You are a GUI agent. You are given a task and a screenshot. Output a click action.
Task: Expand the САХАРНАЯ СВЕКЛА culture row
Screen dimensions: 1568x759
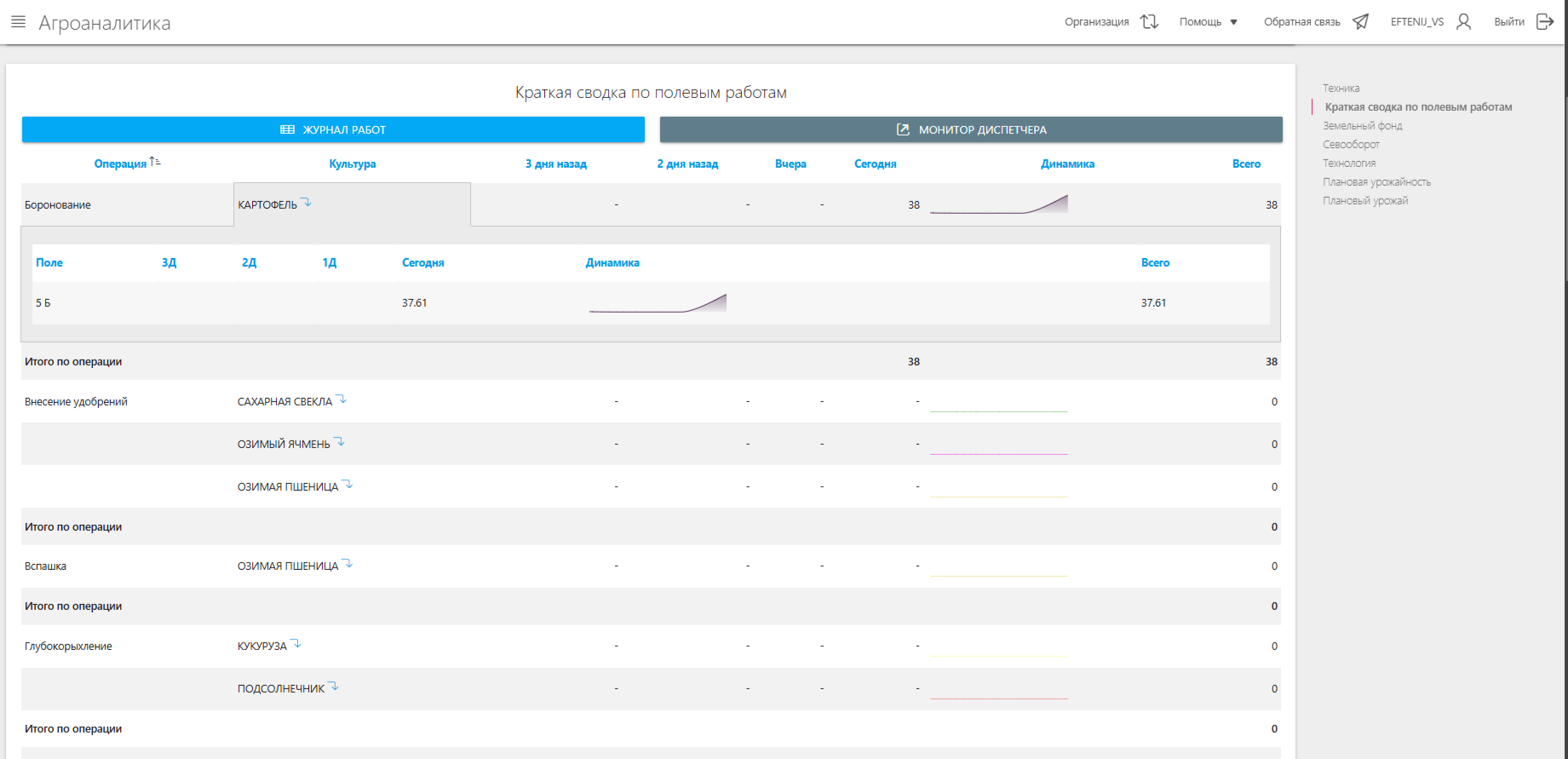[342, 400]
